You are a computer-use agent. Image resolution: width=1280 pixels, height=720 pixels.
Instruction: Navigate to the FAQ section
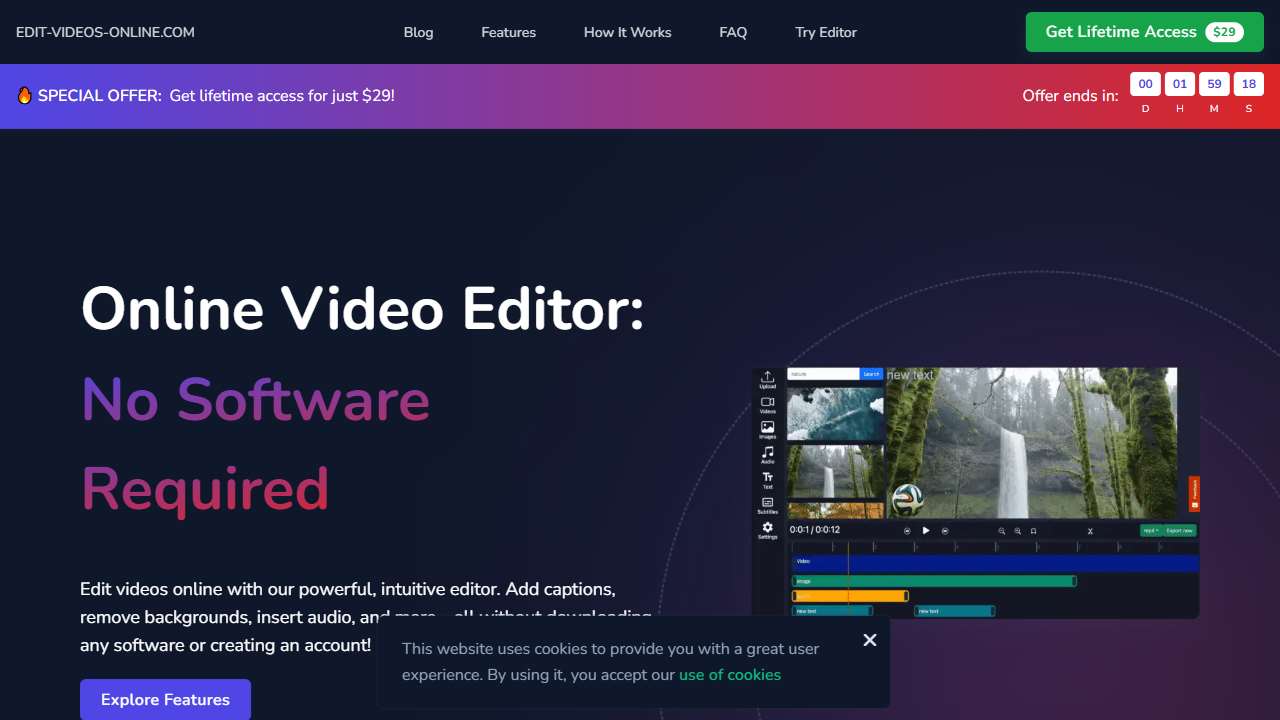click(733, 32)
